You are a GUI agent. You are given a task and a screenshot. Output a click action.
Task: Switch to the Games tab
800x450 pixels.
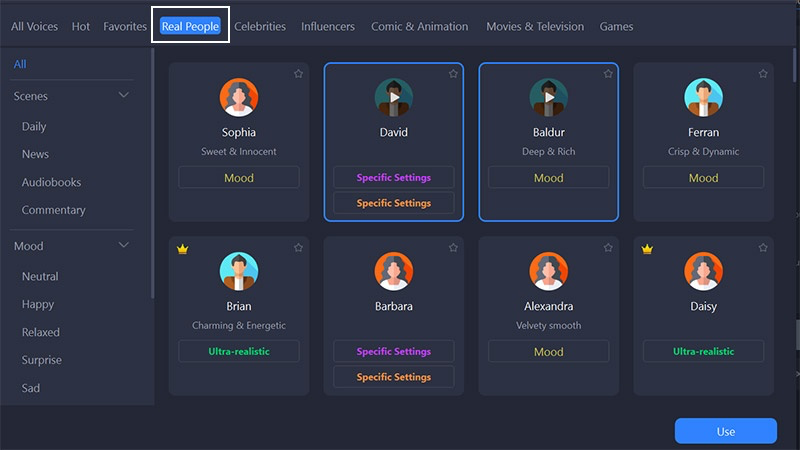[x=616, y=27]
